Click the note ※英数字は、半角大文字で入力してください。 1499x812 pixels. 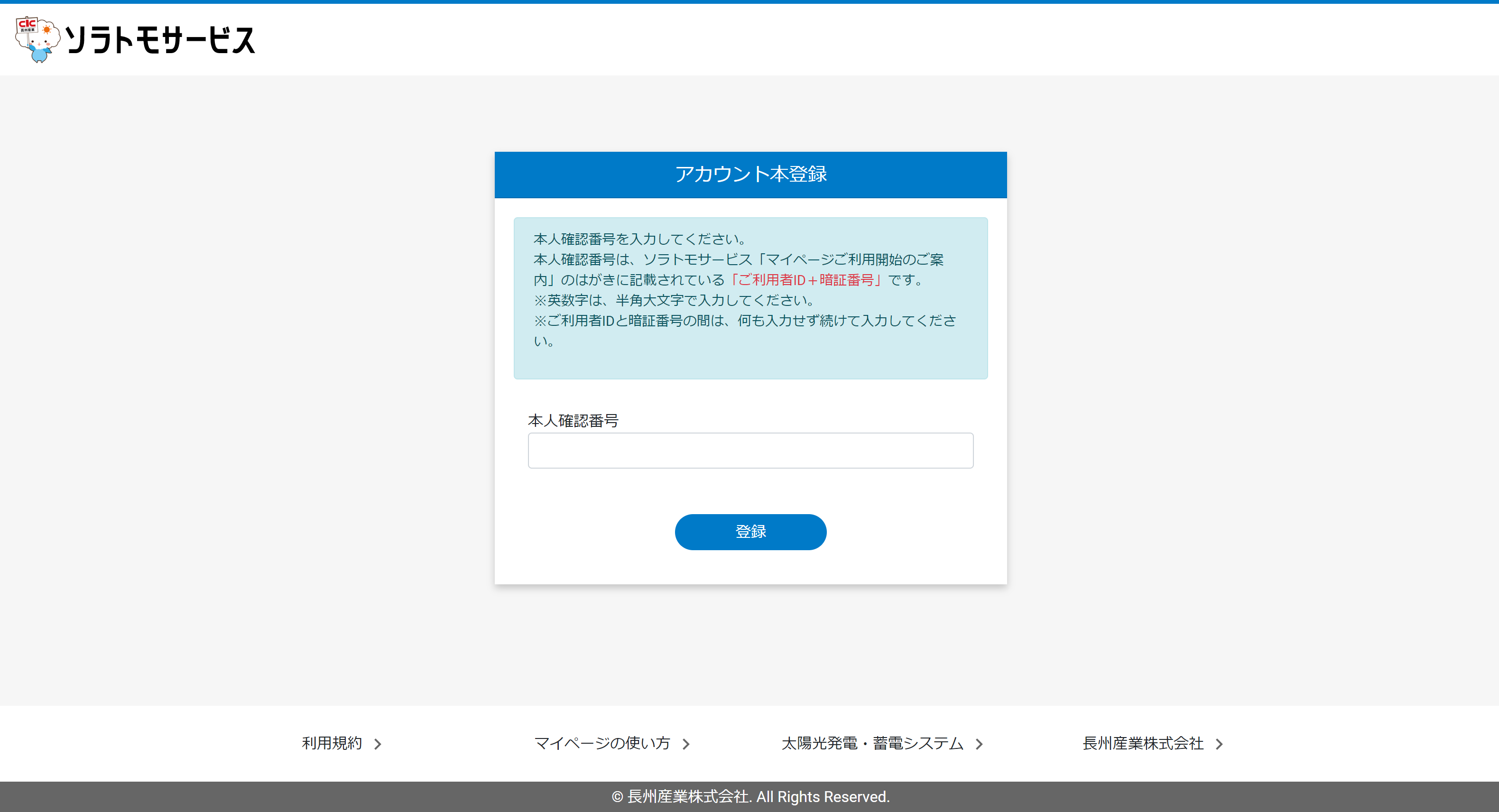[x=675, y=300]
